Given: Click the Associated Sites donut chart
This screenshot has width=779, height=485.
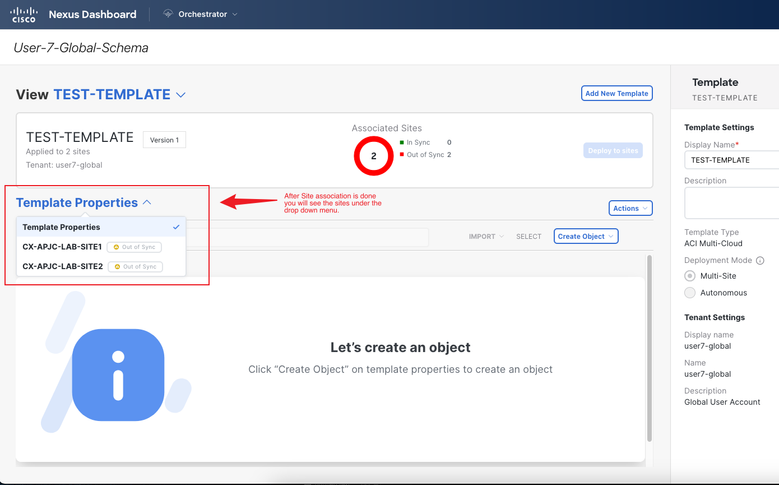Looking at the screenshot, I should click(374, 156).
